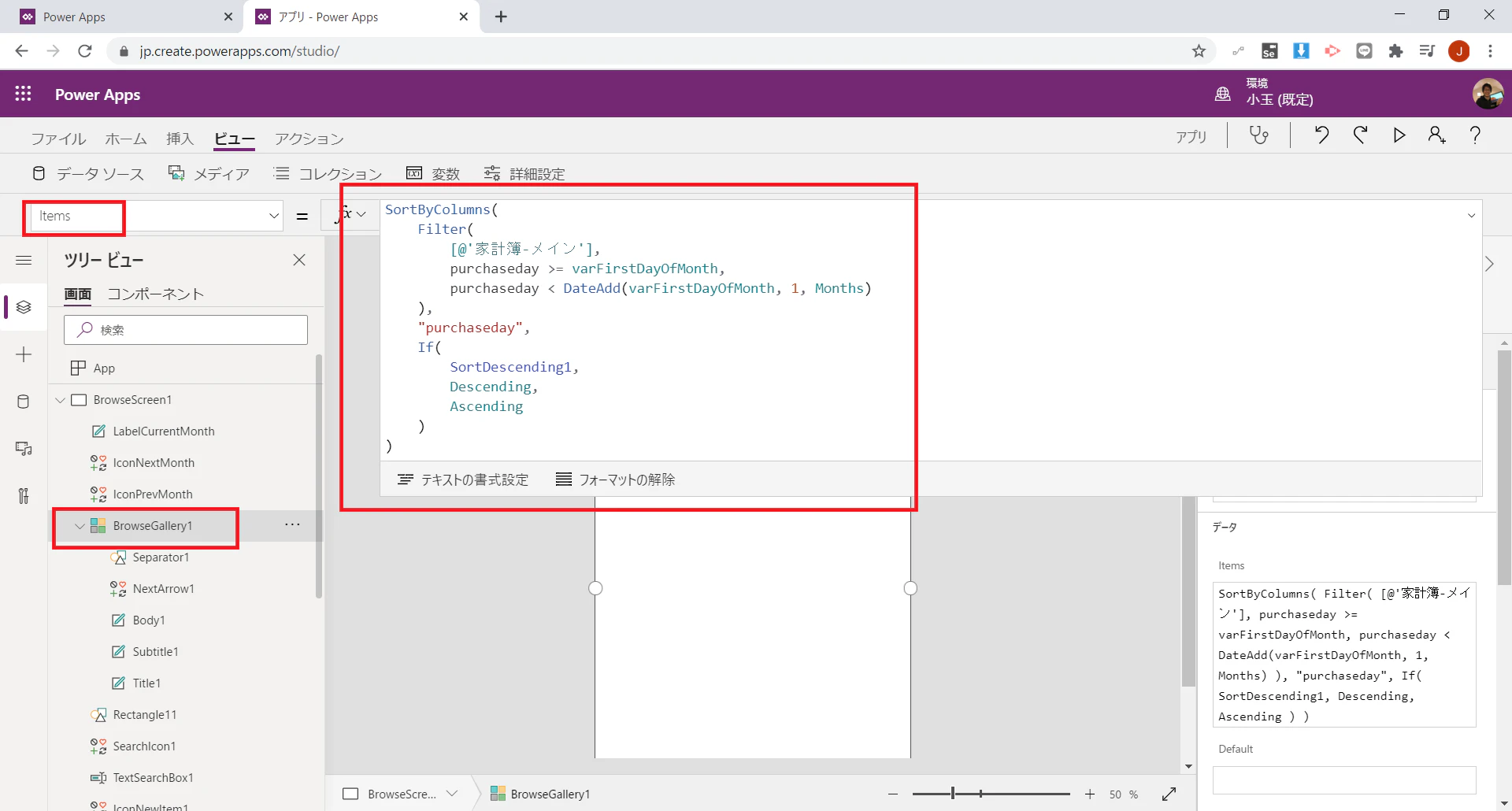Run the App checker stethoscope icon
The width and height of the screenshot is (1512, 811).
1259,135
